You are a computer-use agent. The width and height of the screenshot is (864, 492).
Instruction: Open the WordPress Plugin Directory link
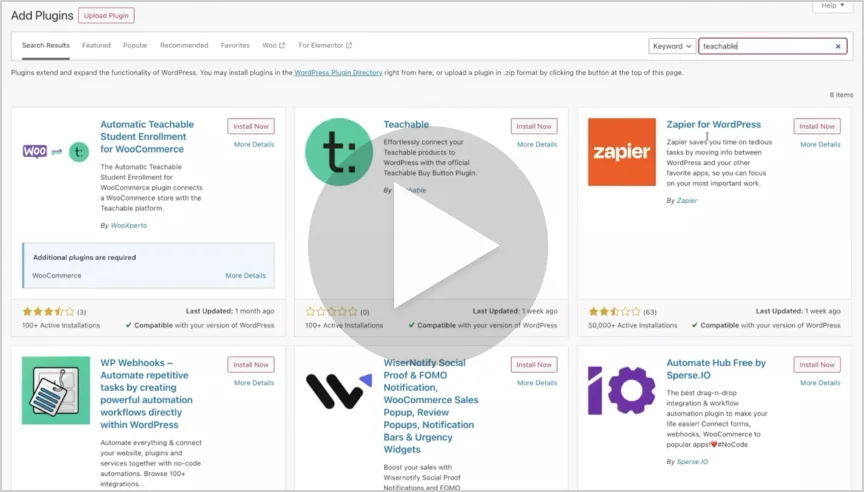click(x=338, y=73)
